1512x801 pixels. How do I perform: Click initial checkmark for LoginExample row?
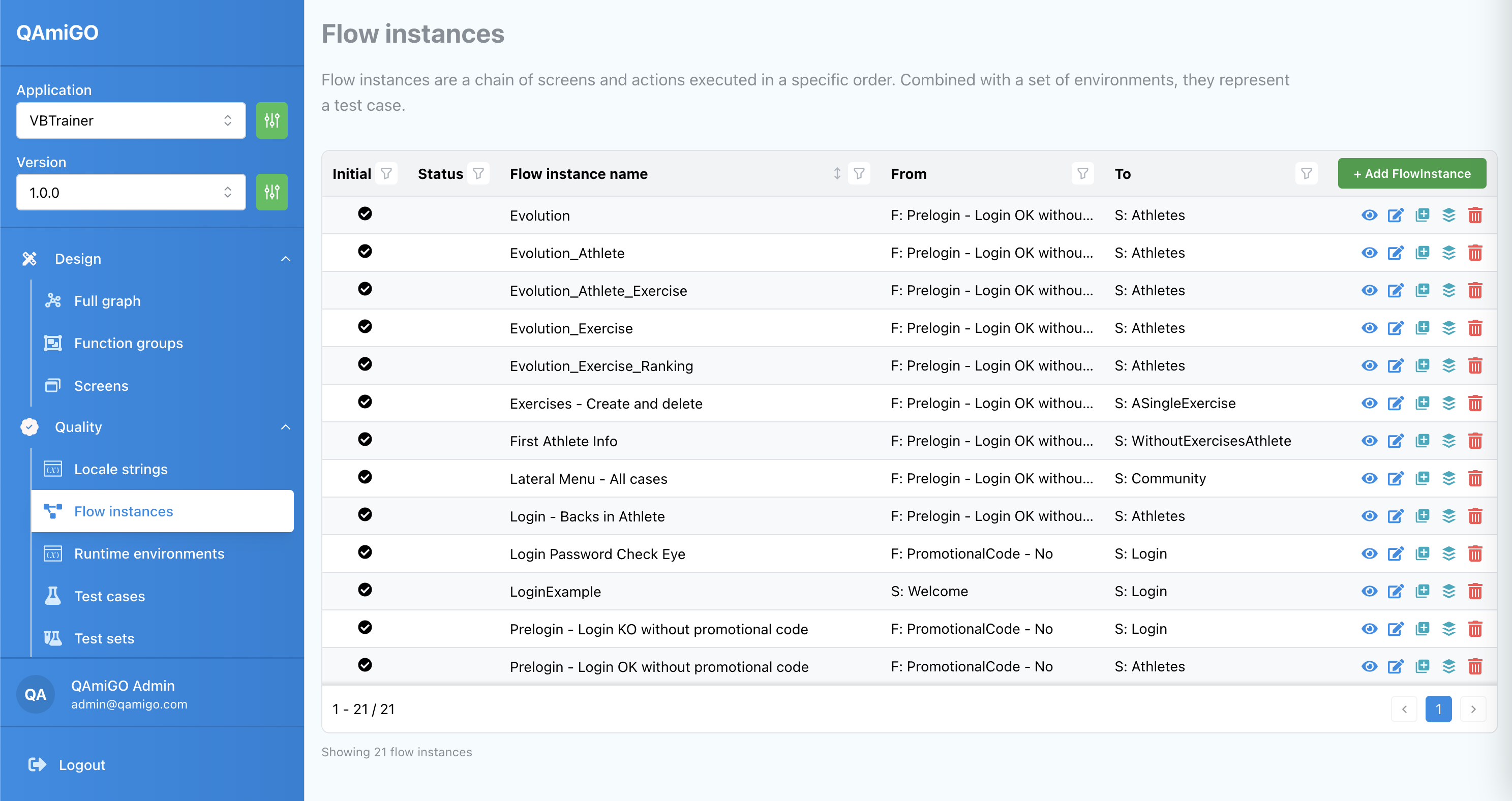365,590
